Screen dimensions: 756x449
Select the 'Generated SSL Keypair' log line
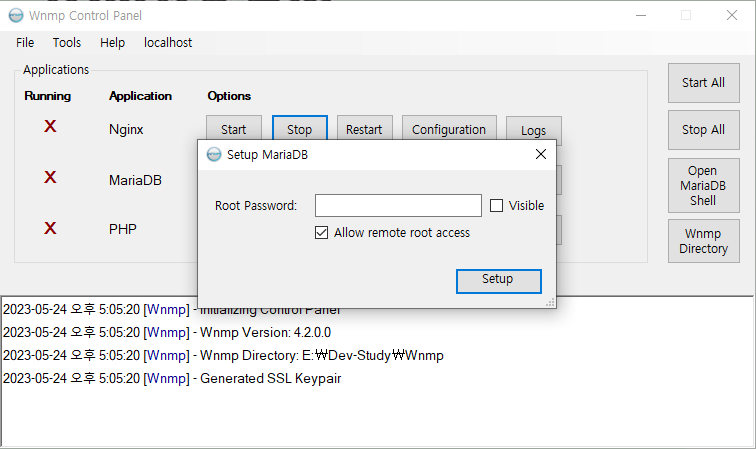[172, 379]
